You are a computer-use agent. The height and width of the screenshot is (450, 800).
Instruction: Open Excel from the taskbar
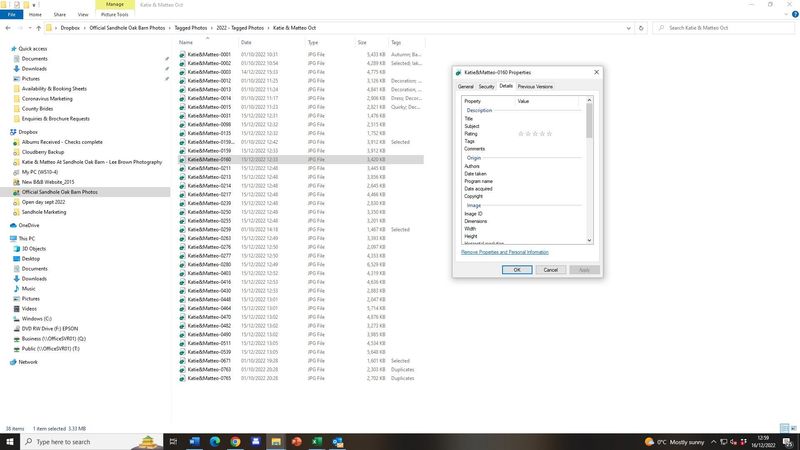(x=317, y=441)
